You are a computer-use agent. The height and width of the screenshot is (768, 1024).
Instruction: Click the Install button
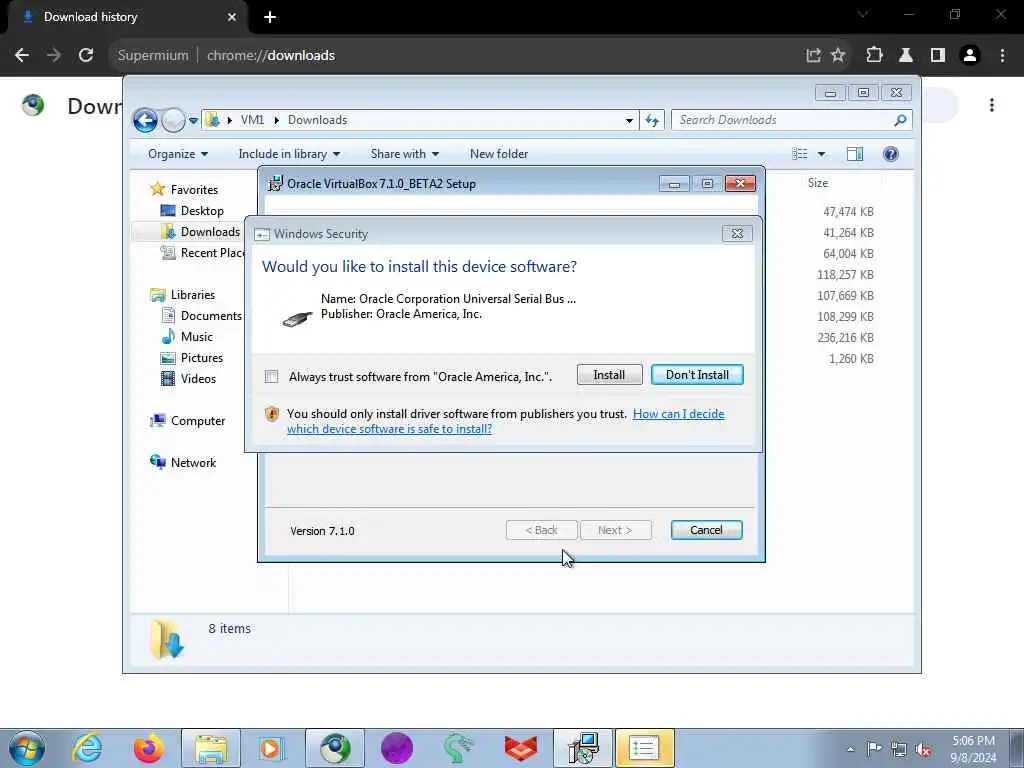pos(609,375)
